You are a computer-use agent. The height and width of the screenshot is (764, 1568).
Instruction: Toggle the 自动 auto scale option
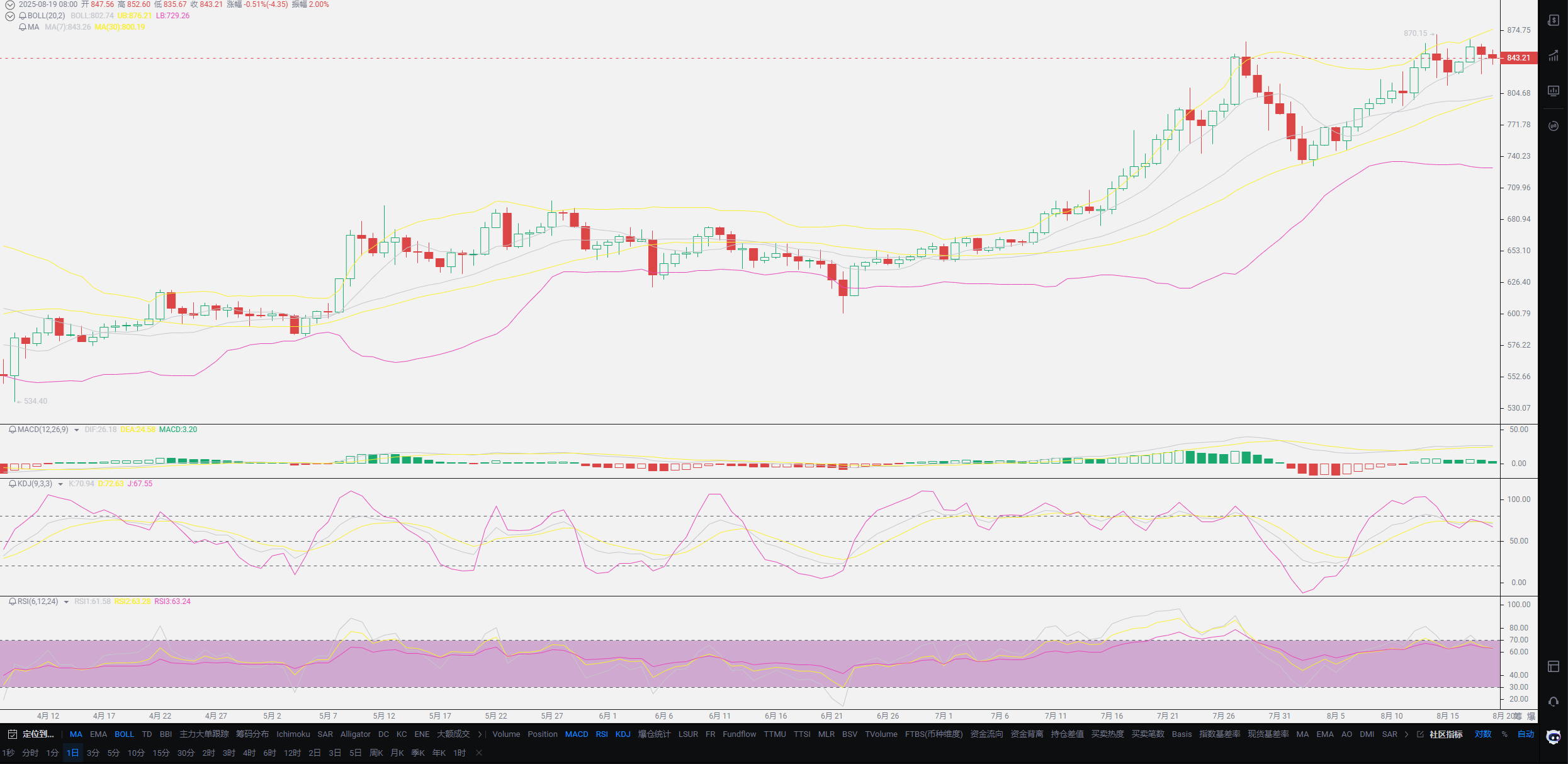(x=1526, y=734)
